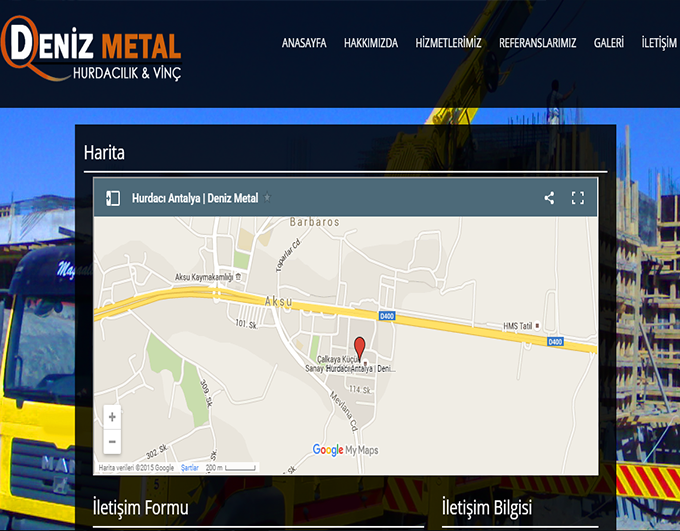Open the map sidebar panel toggle
This screenshot has height=531, width=680.
[x=113, y=198]
